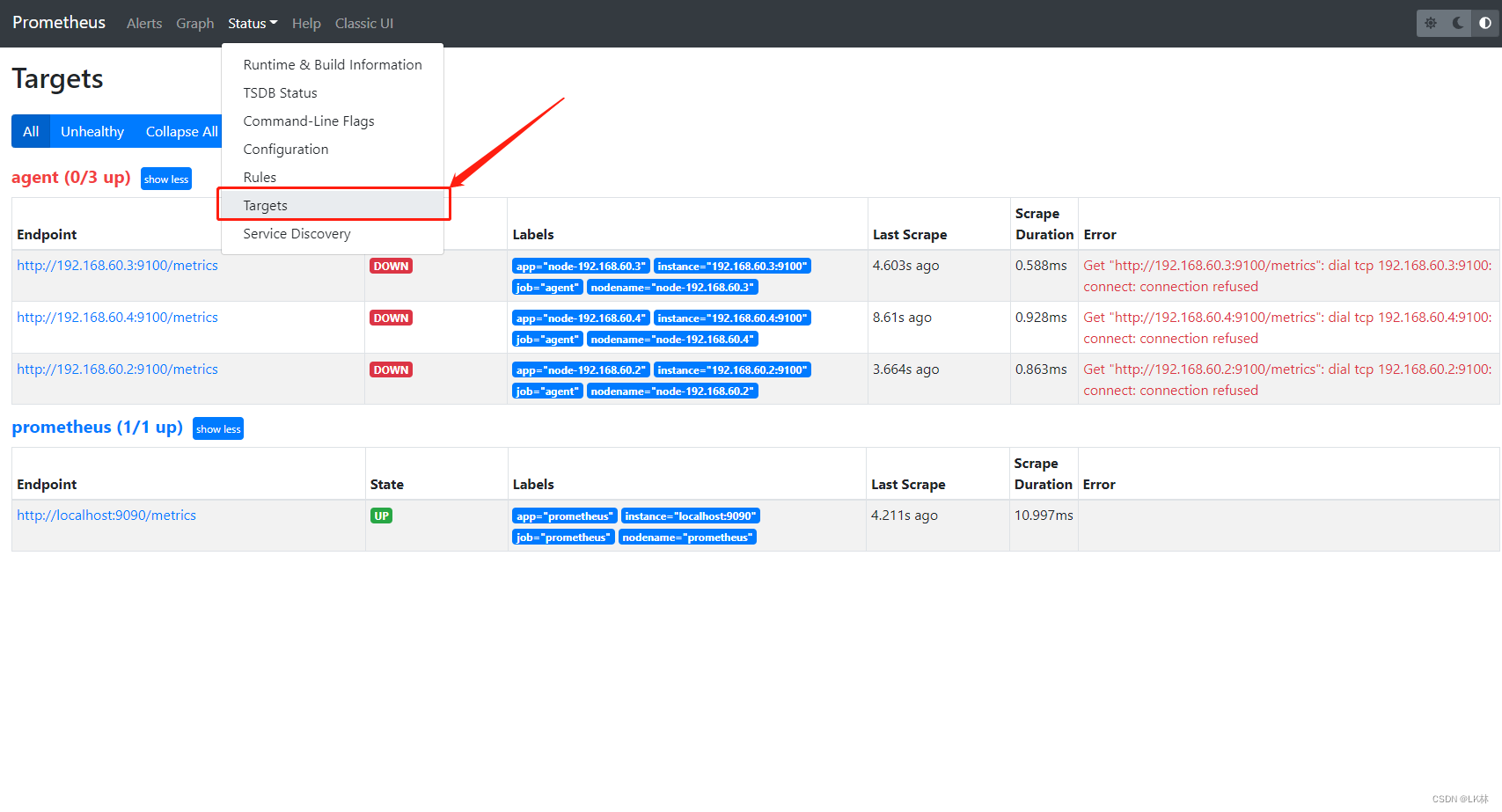Click scrape duration 0.588ms
The width and height of the screenshot is (1502, 812).
pos(1041,266)
